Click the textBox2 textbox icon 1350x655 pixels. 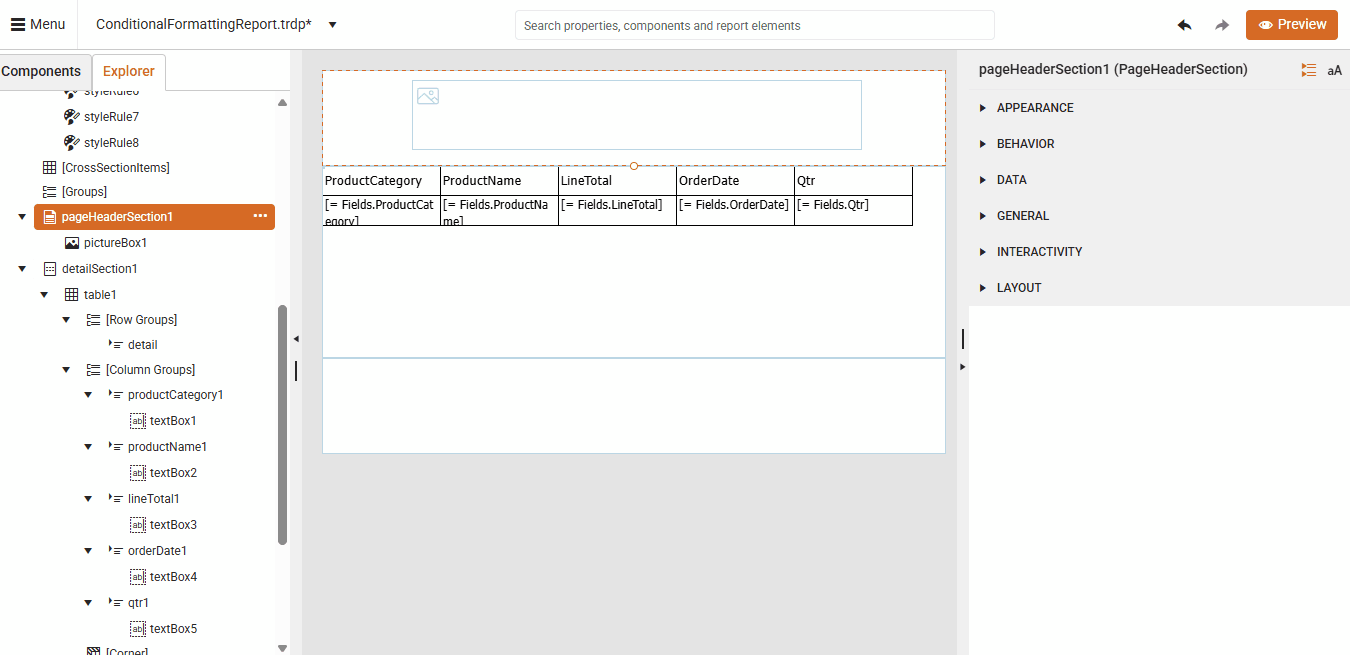click(x=138, y=473)
